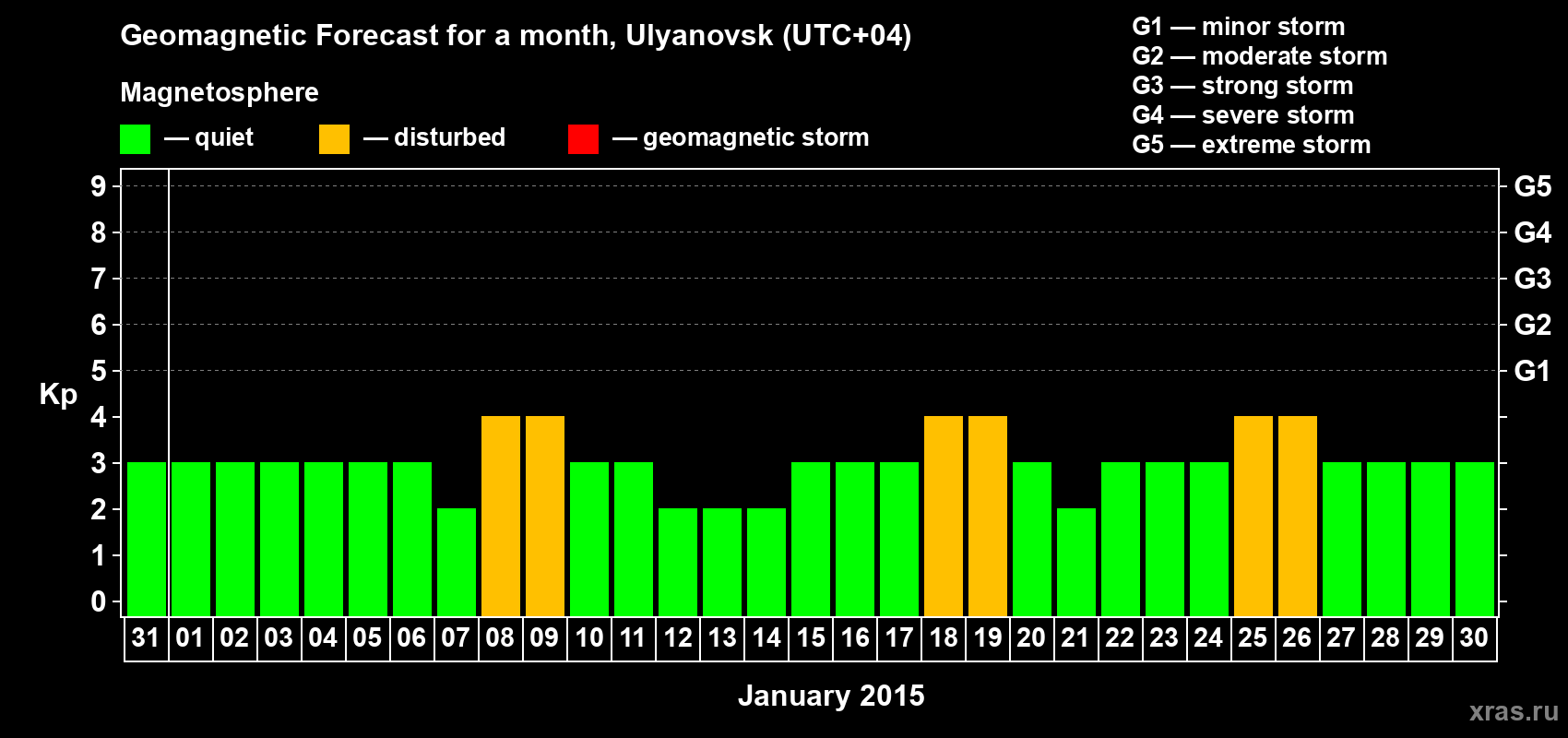Click 'G2 — moderate storm' legend line
This screenshot has height=738, width=1568.
coord(1259,56)
